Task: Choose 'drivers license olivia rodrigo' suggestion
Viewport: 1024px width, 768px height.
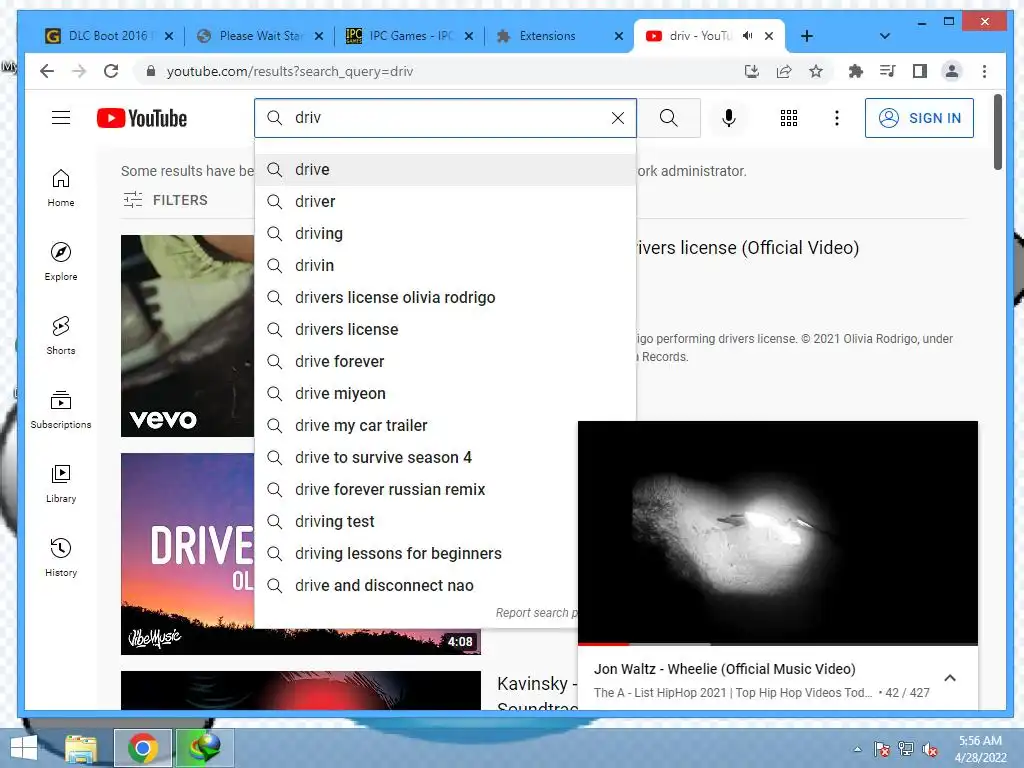Action: 445,298
